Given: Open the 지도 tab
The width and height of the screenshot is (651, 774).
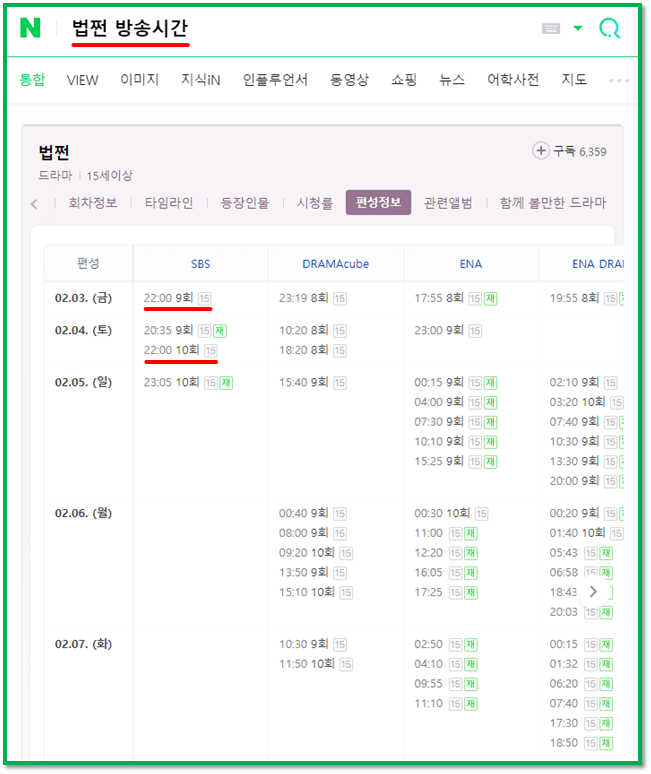Looking at the screenshot, I should 574,79.
